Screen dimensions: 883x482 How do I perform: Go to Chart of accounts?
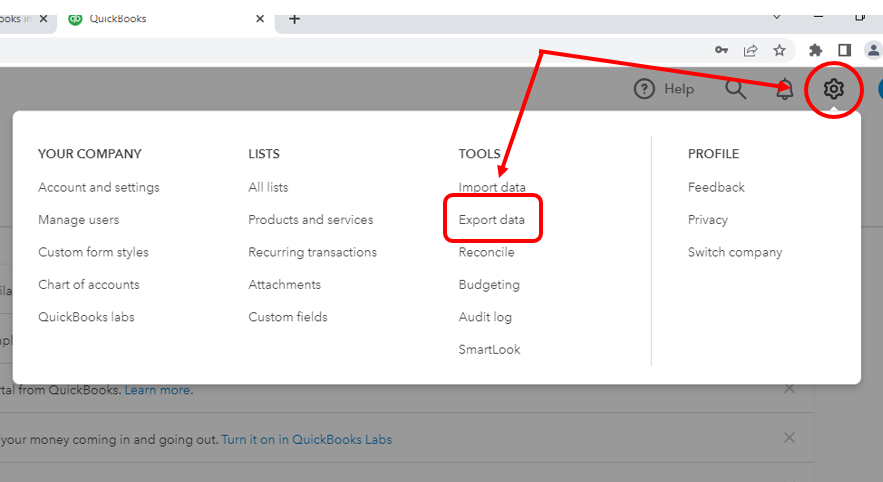pyautogui.click(x=88, y=284)
